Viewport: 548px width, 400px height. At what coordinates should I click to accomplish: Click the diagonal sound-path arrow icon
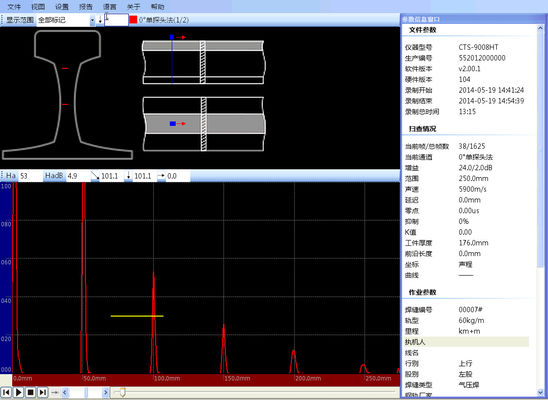pos(95,176)
